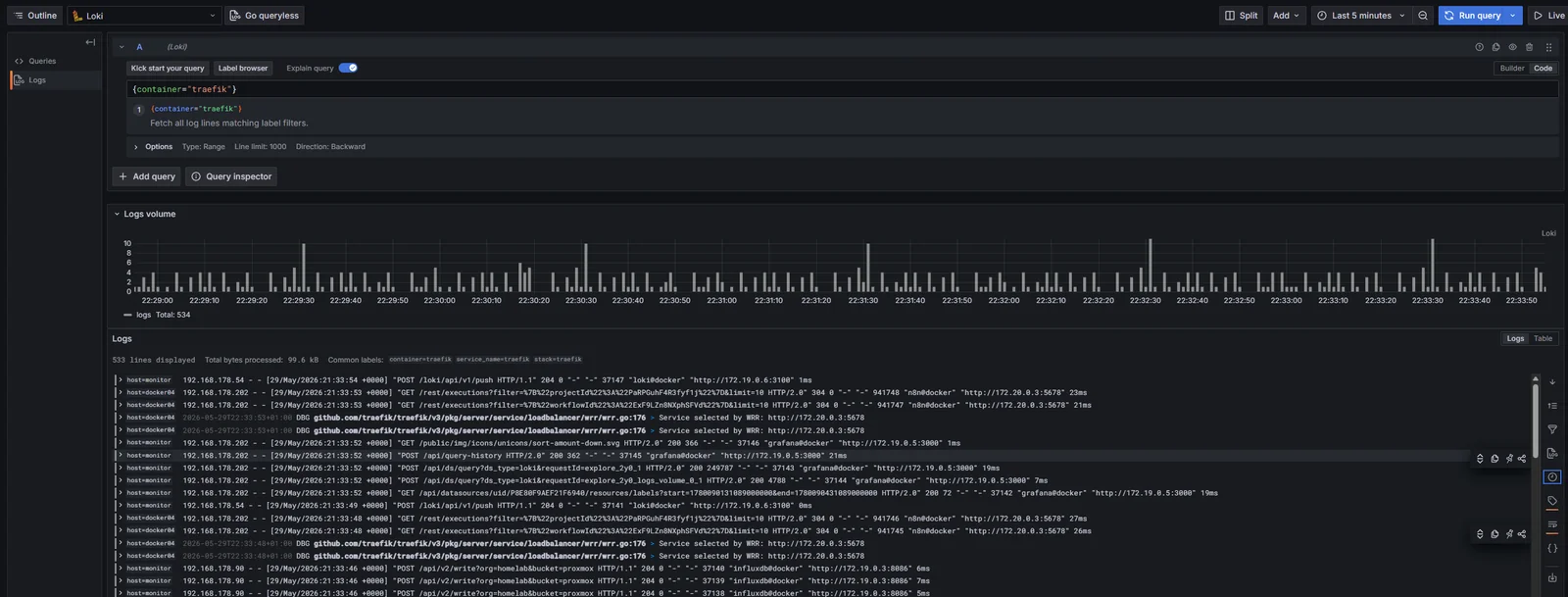Collapse query row A chevron
The image size is (1568, 597).
(122, 47)
